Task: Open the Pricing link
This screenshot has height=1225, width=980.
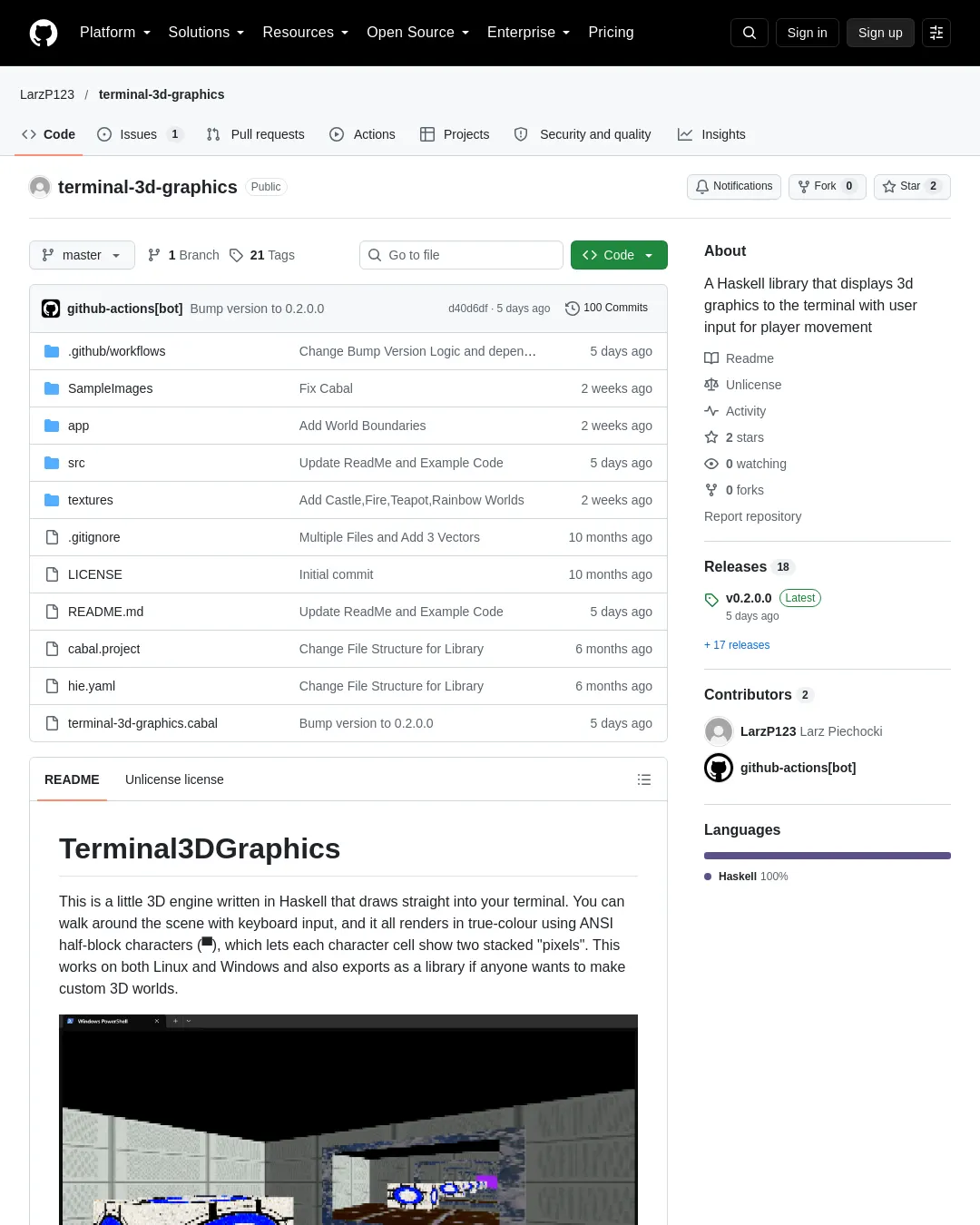Action: click(x=611, y=33)
